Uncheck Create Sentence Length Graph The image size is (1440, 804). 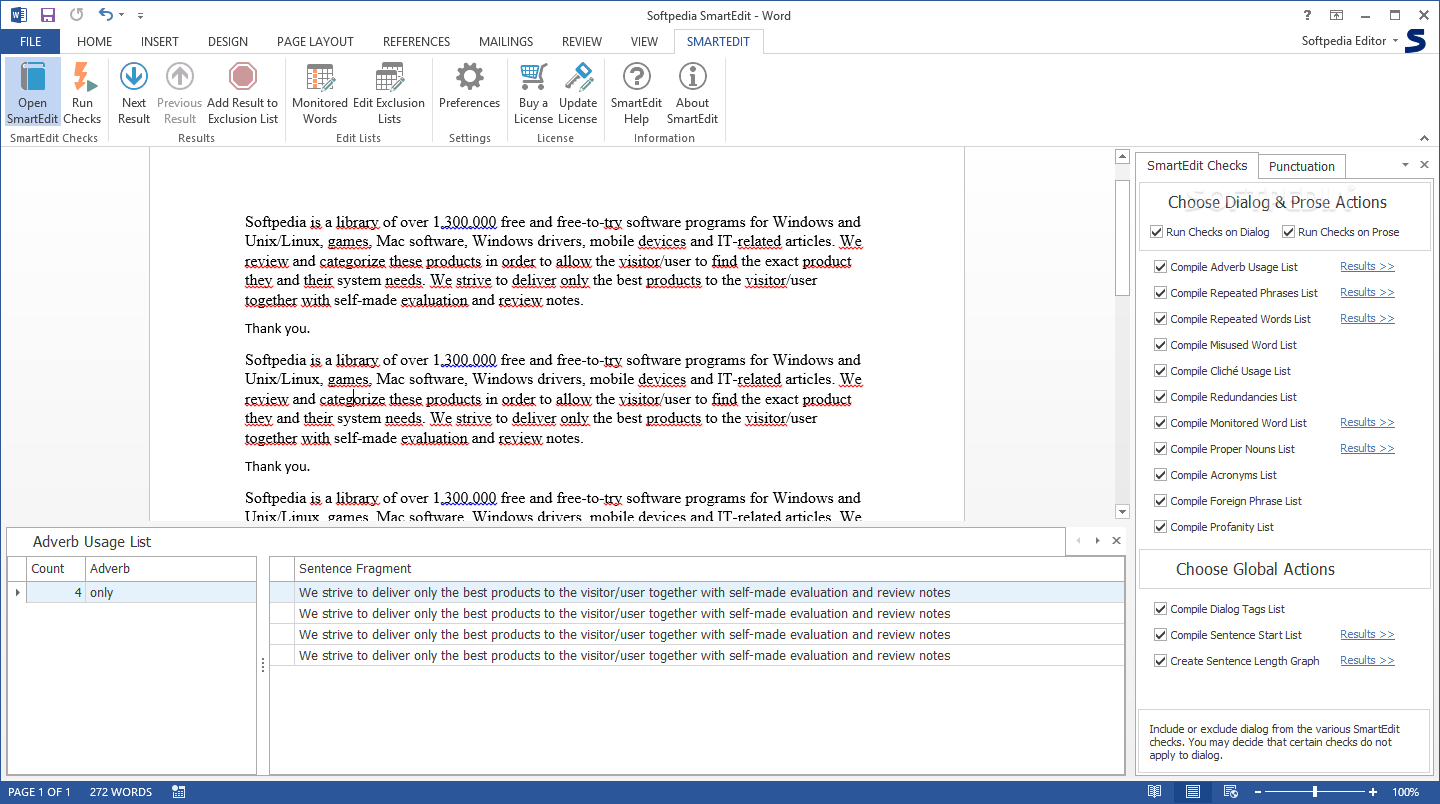(x=1160, y=661)
